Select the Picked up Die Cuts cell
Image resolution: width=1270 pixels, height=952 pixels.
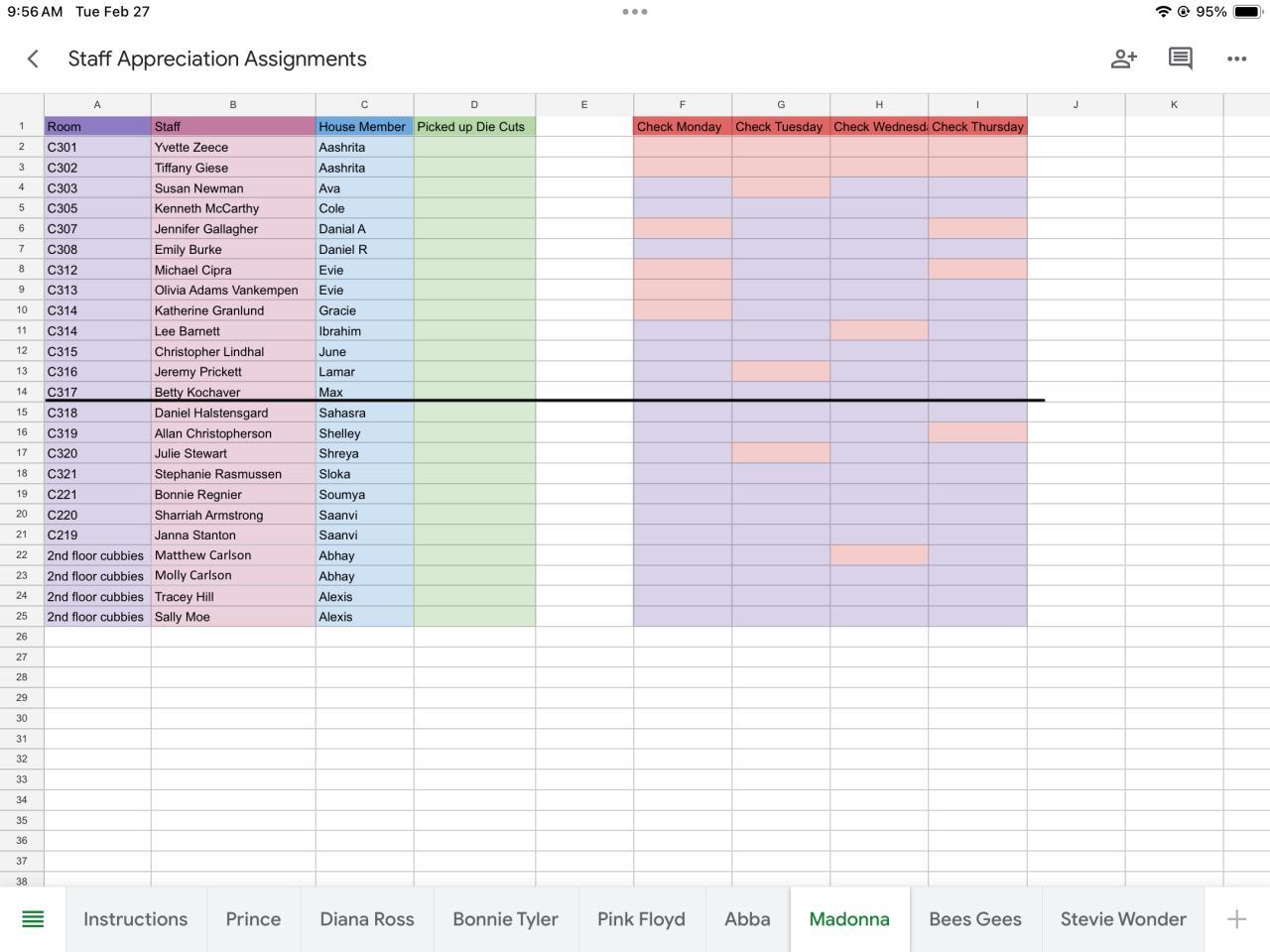(474, 127)
